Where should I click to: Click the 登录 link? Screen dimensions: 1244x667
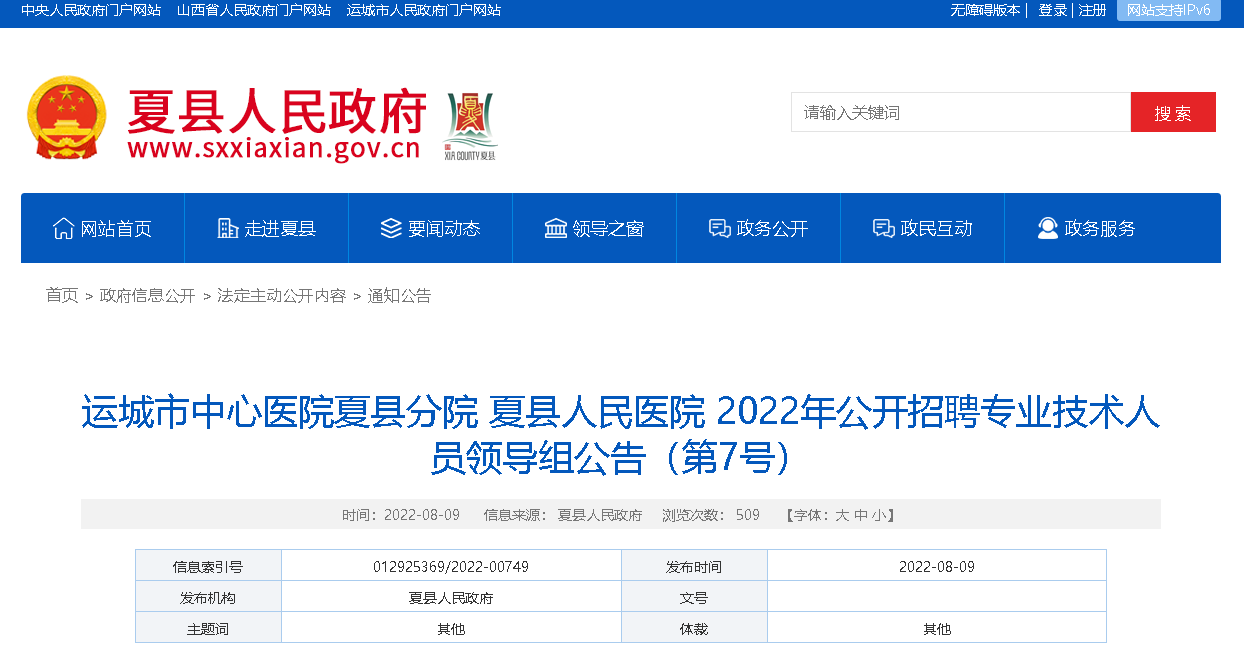(1053, 10)
